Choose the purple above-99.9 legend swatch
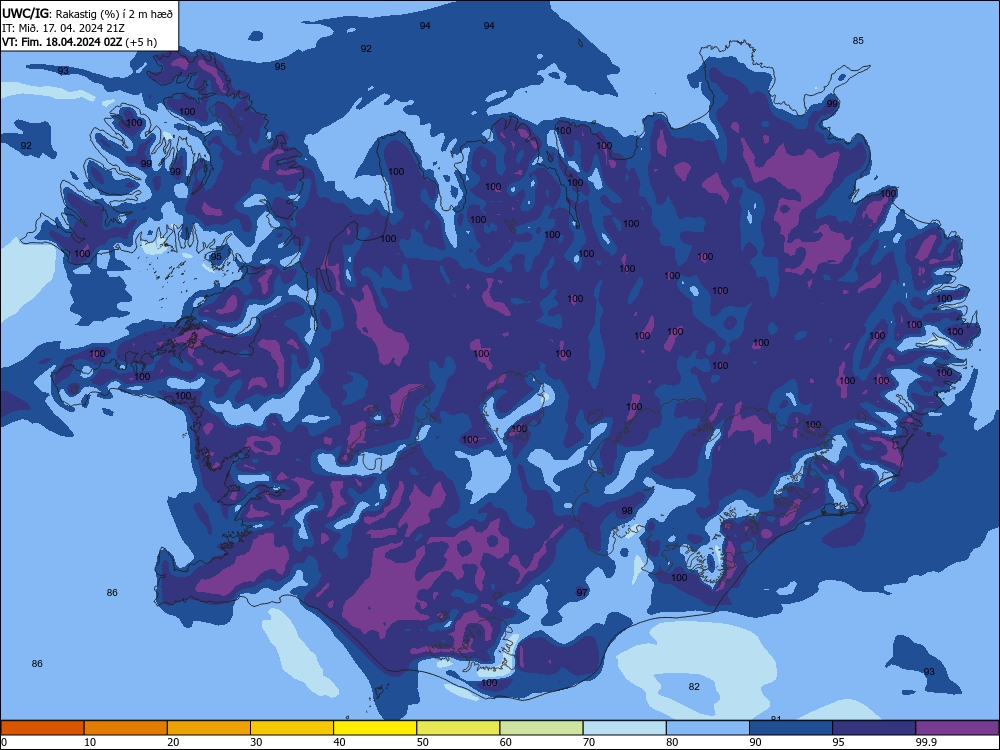1000x750 pixels. click(x=957, y=728)
